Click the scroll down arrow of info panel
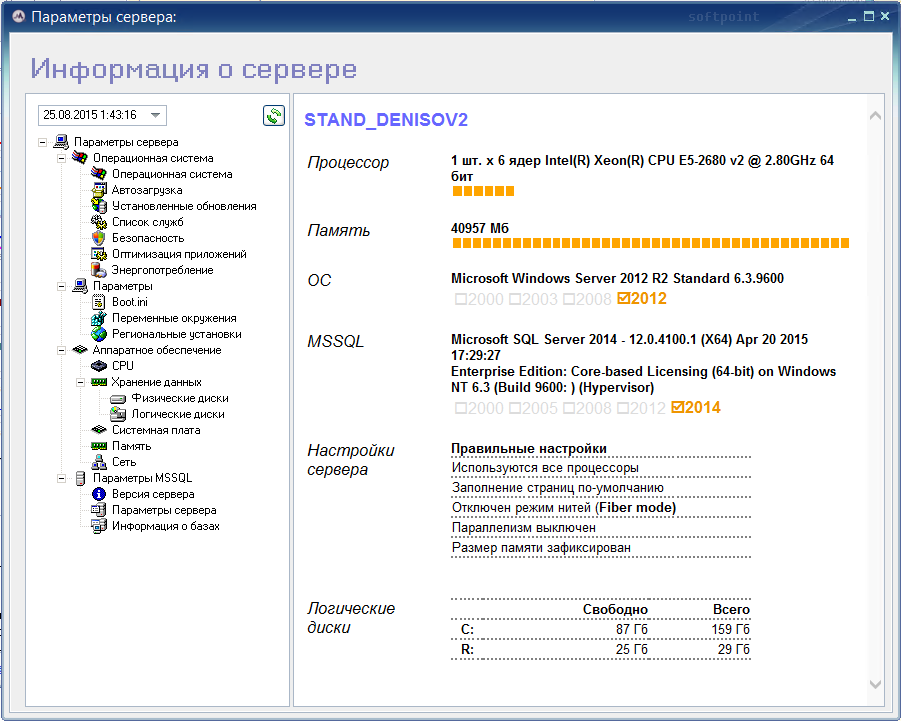The width and height of the screenshot is (901, 721). click(x=875, y=684)
